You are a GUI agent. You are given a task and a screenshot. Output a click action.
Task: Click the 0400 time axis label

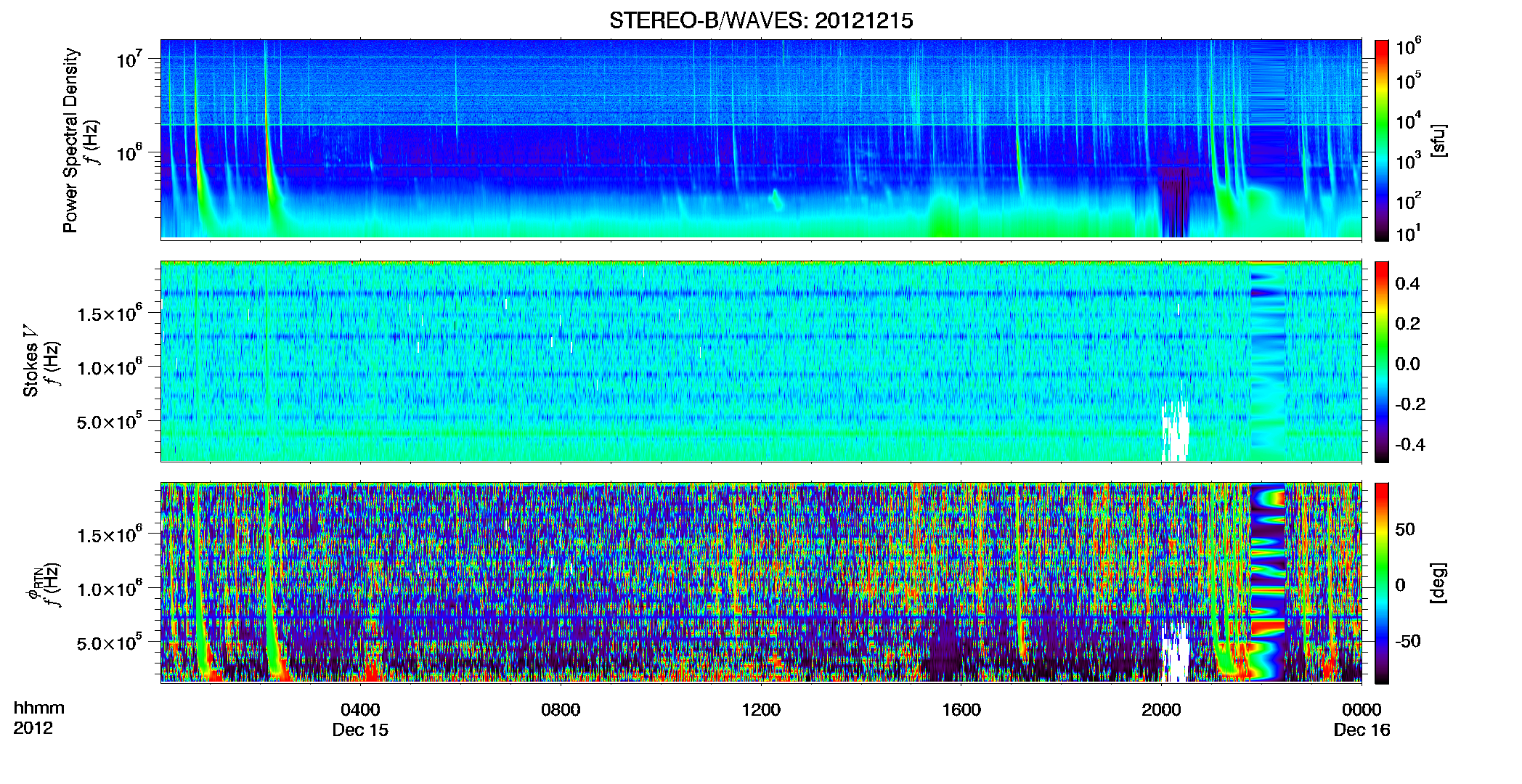pos(360,709)
